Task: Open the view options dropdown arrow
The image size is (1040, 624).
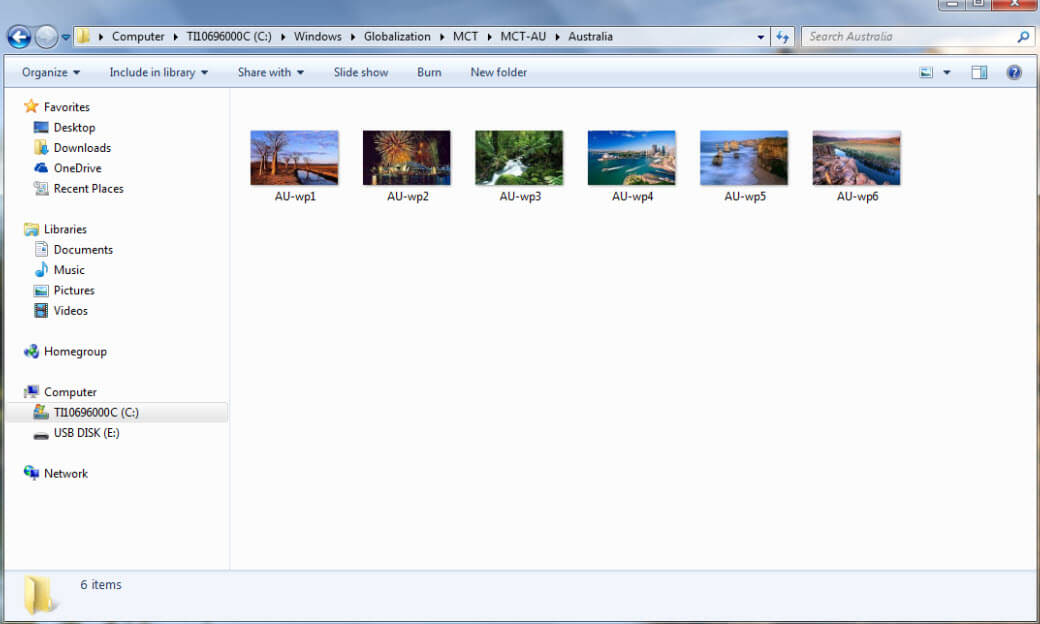Action: 946,72
